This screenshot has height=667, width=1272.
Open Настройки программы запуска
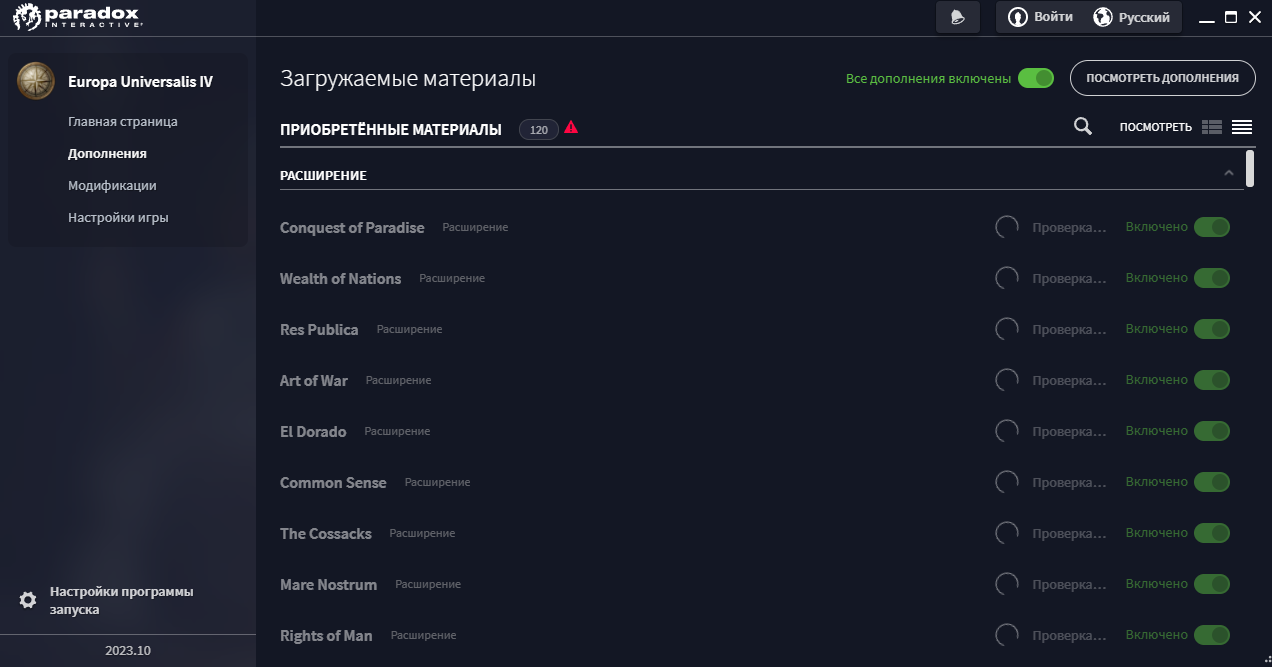(121, 600)
